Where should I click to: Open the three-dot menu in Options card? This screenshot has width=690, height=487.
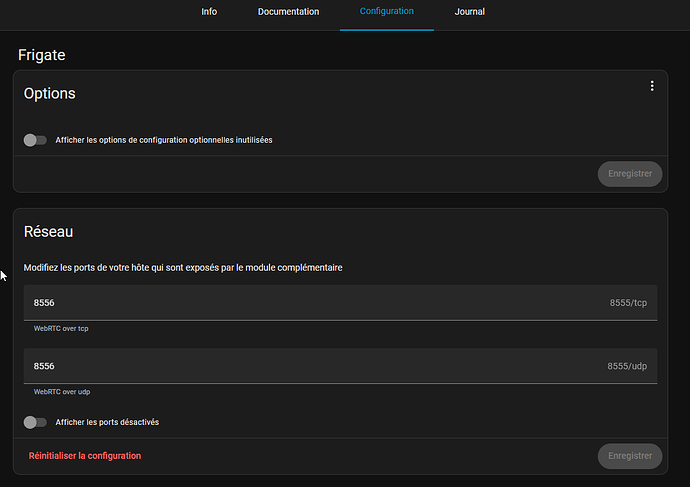(652, 86)
